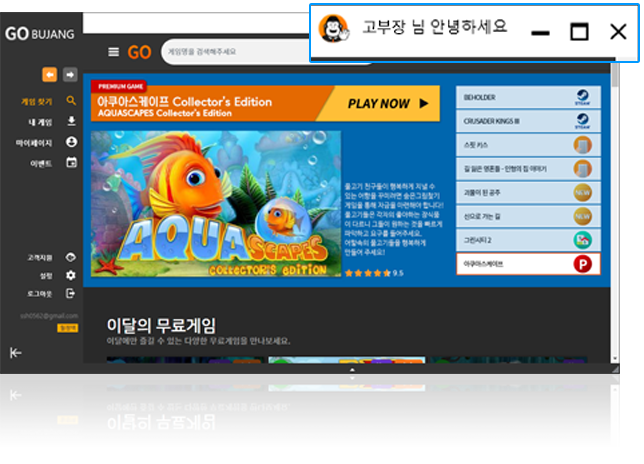This screenshot has width=644, height=464.
Task: Click the 이달의 무료게임 heading
Action: [x=161, y=325]
